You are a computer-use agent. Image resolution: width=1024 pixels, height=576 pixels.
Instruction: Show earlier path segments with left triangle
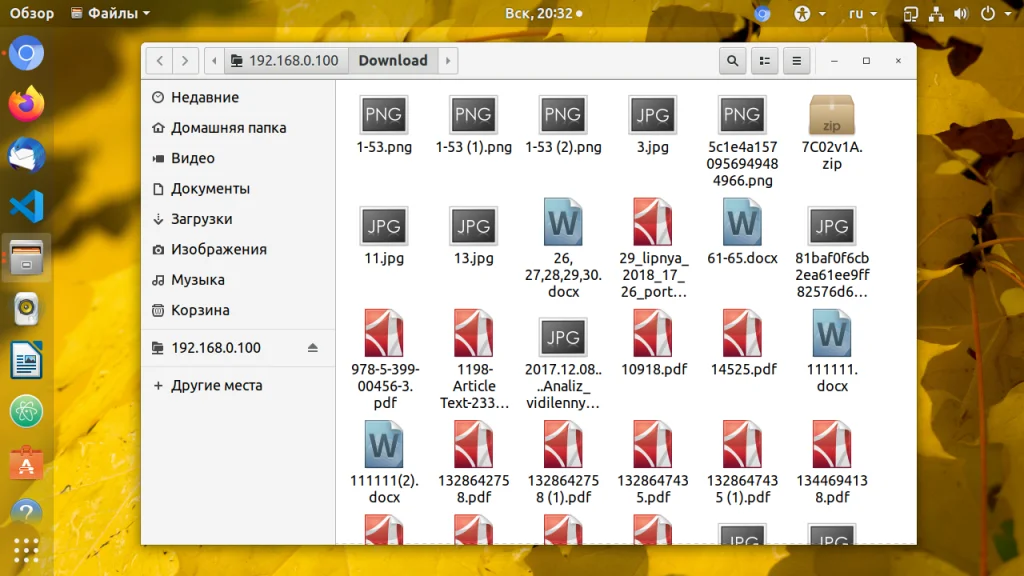pos(214,61)
